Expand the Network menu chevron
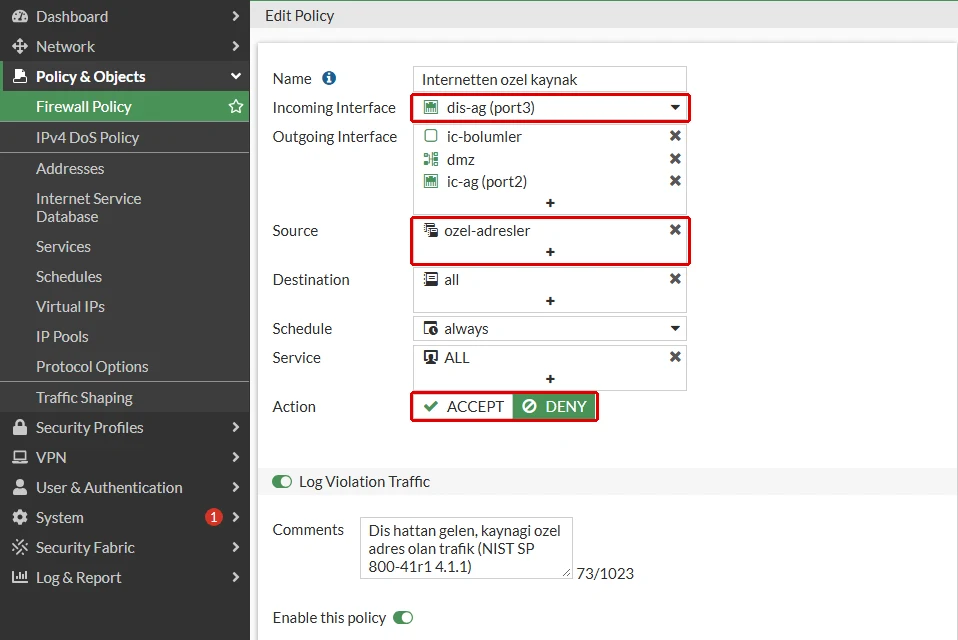The width and height of the screenshot is (958, 640). click(236, 46)
